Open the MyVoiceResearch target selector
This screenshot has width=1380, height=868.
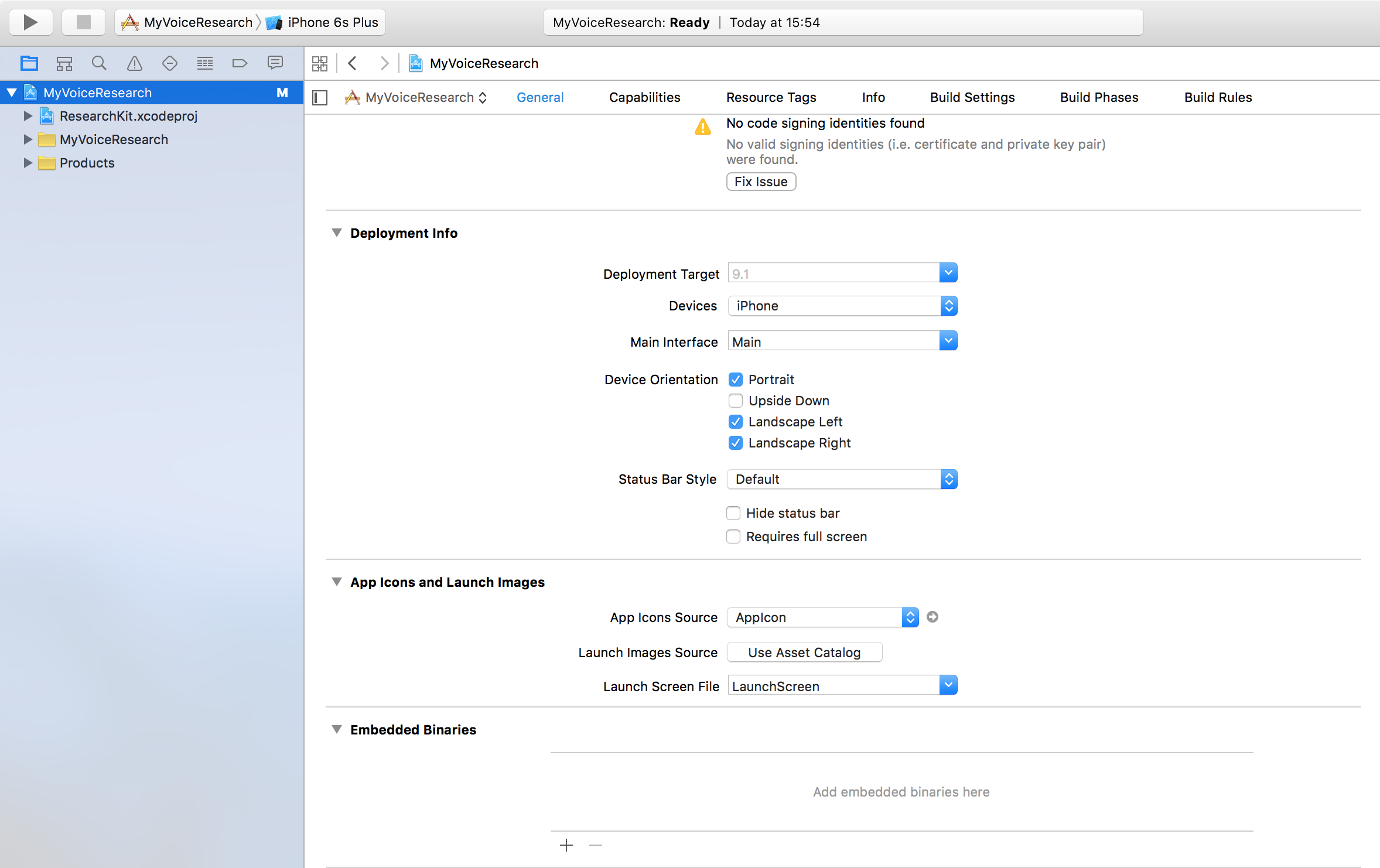416,97
